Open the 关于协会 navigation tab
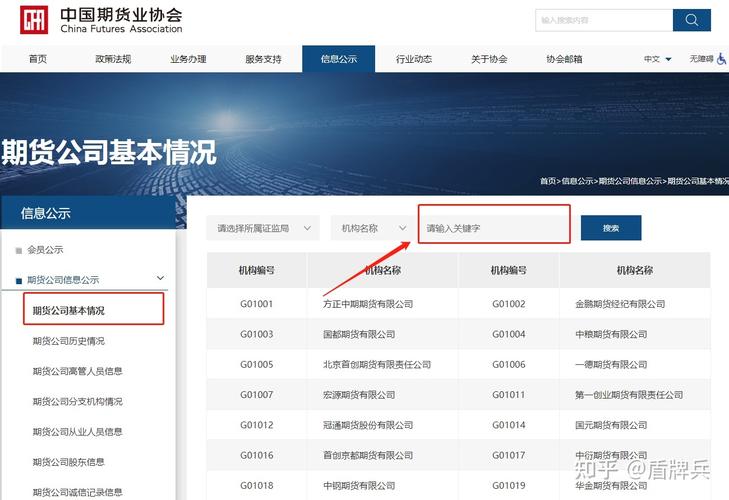Viewport: 729px width, 500px height. (x=489, y=59)
